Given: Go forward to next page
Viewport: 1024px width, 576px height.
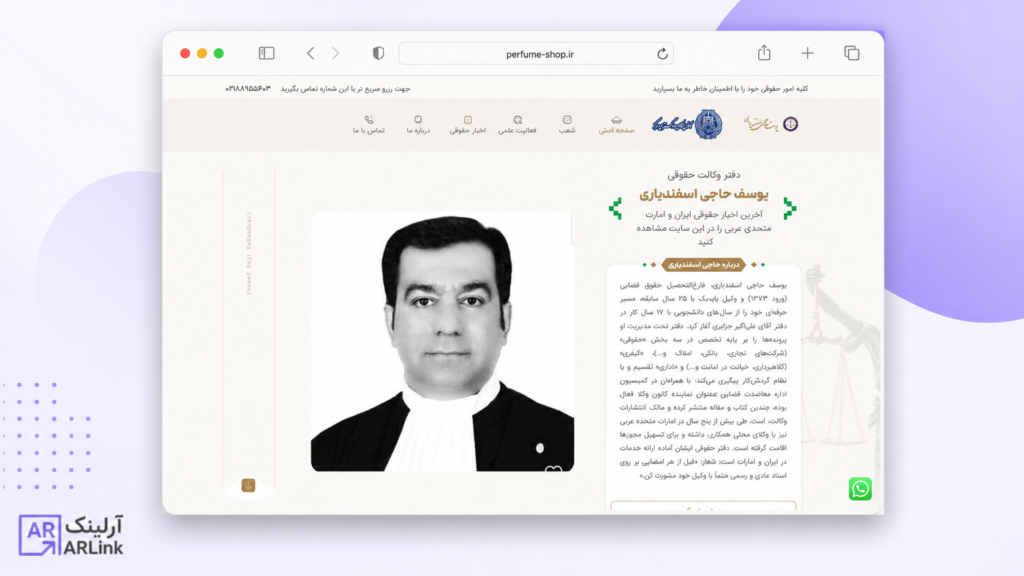Looking at the screenshot, I should click(x=336, y=54).
